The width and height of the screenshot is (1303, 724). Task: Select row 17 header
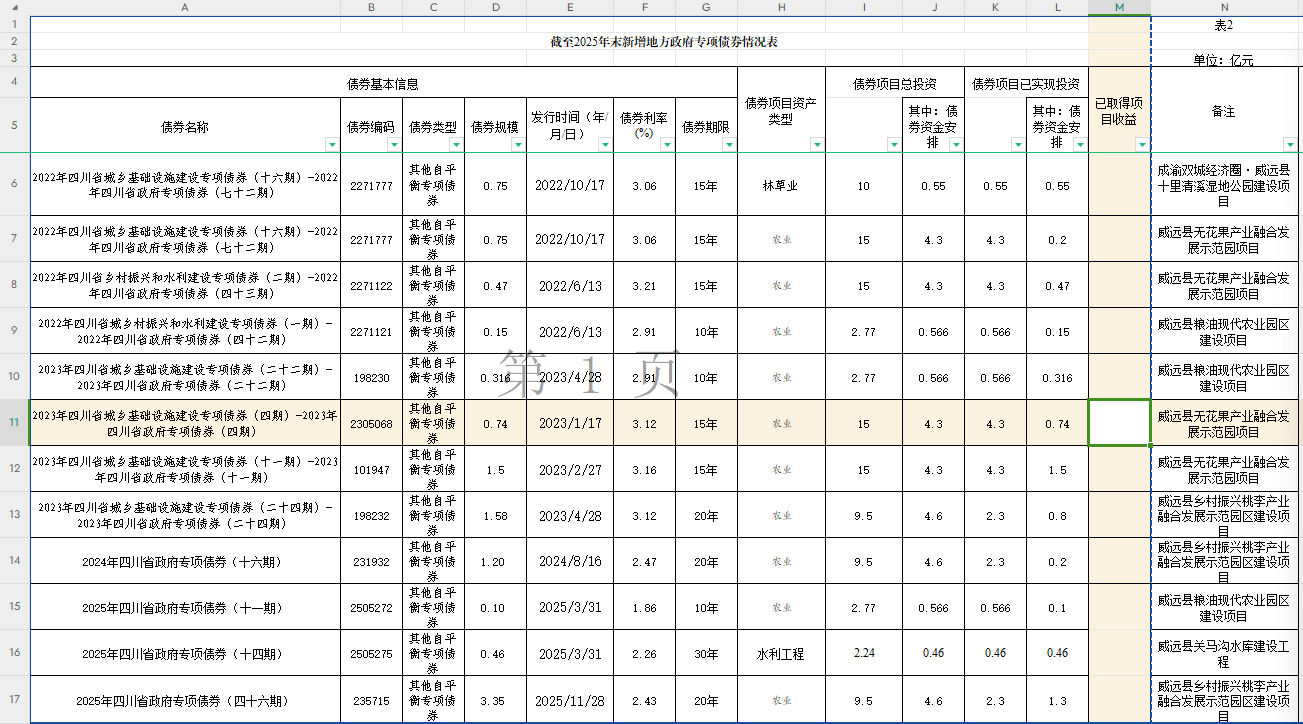(14, 700)
